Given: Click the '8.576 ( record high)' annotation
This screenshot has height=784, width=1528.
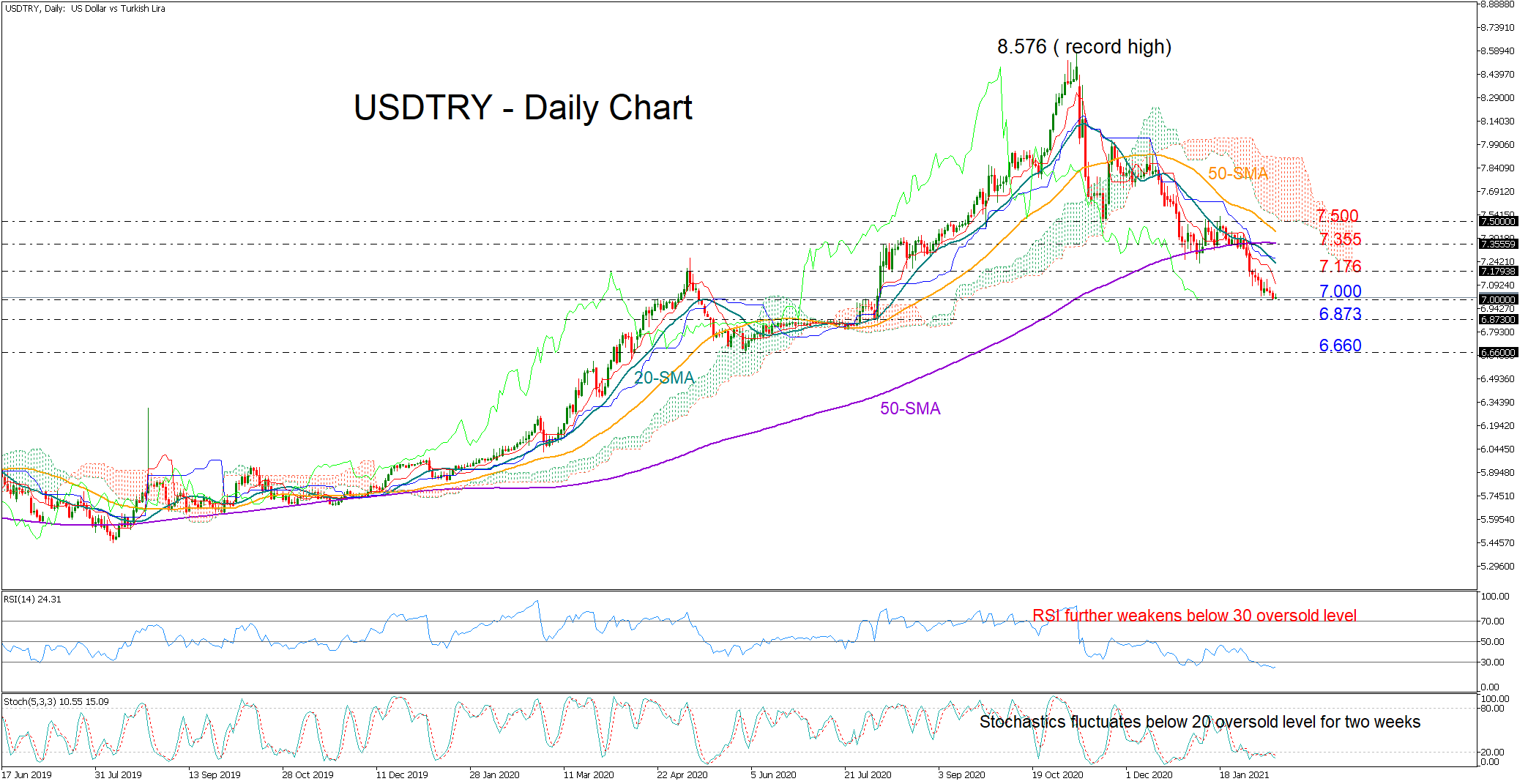Looking at the screenshot, I should point(1084,47).
